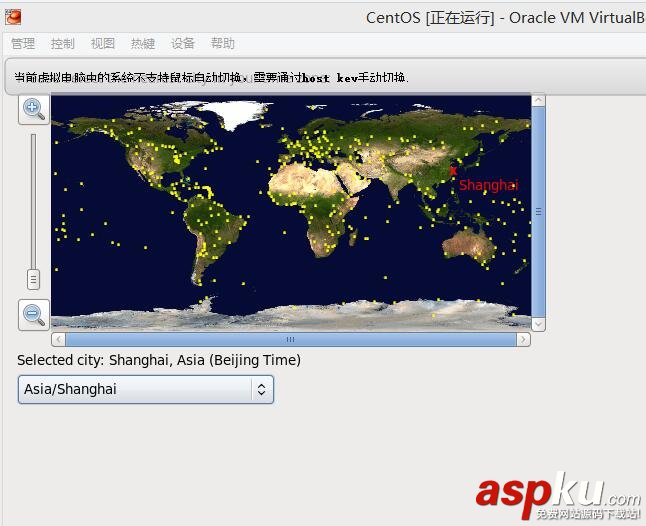Click the horizontal scrollbar left arrow
This screenshot has width=646, height=526.
click(x=59, y=339)
